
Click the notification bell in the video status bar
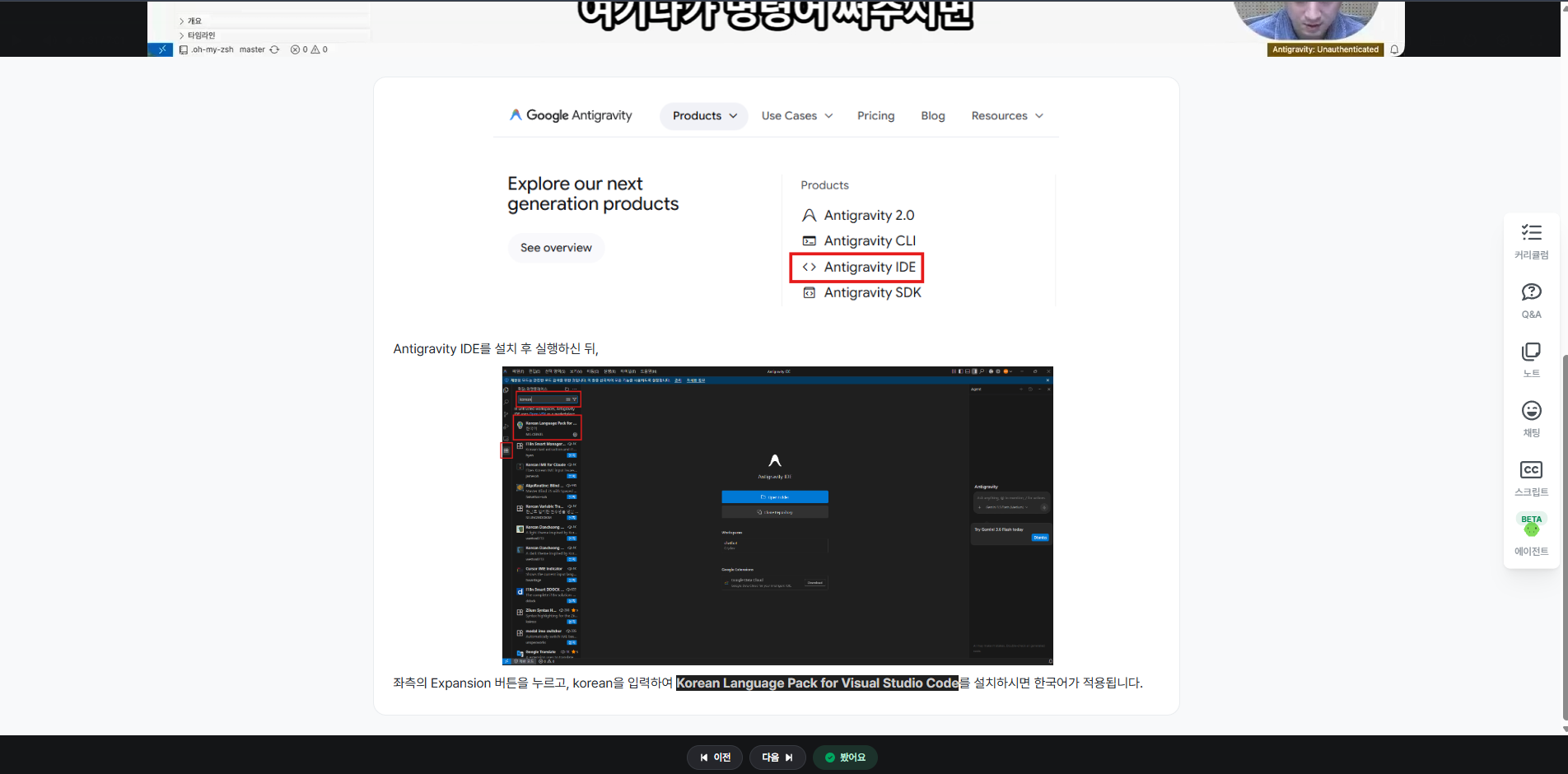(1394, 49)
